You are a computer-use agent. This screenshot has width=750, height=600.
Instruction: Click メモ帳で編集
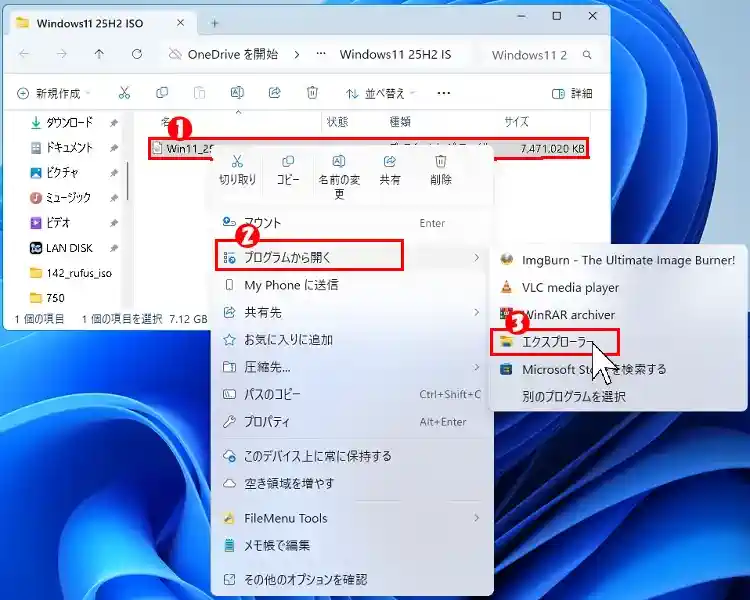(352, 545)
